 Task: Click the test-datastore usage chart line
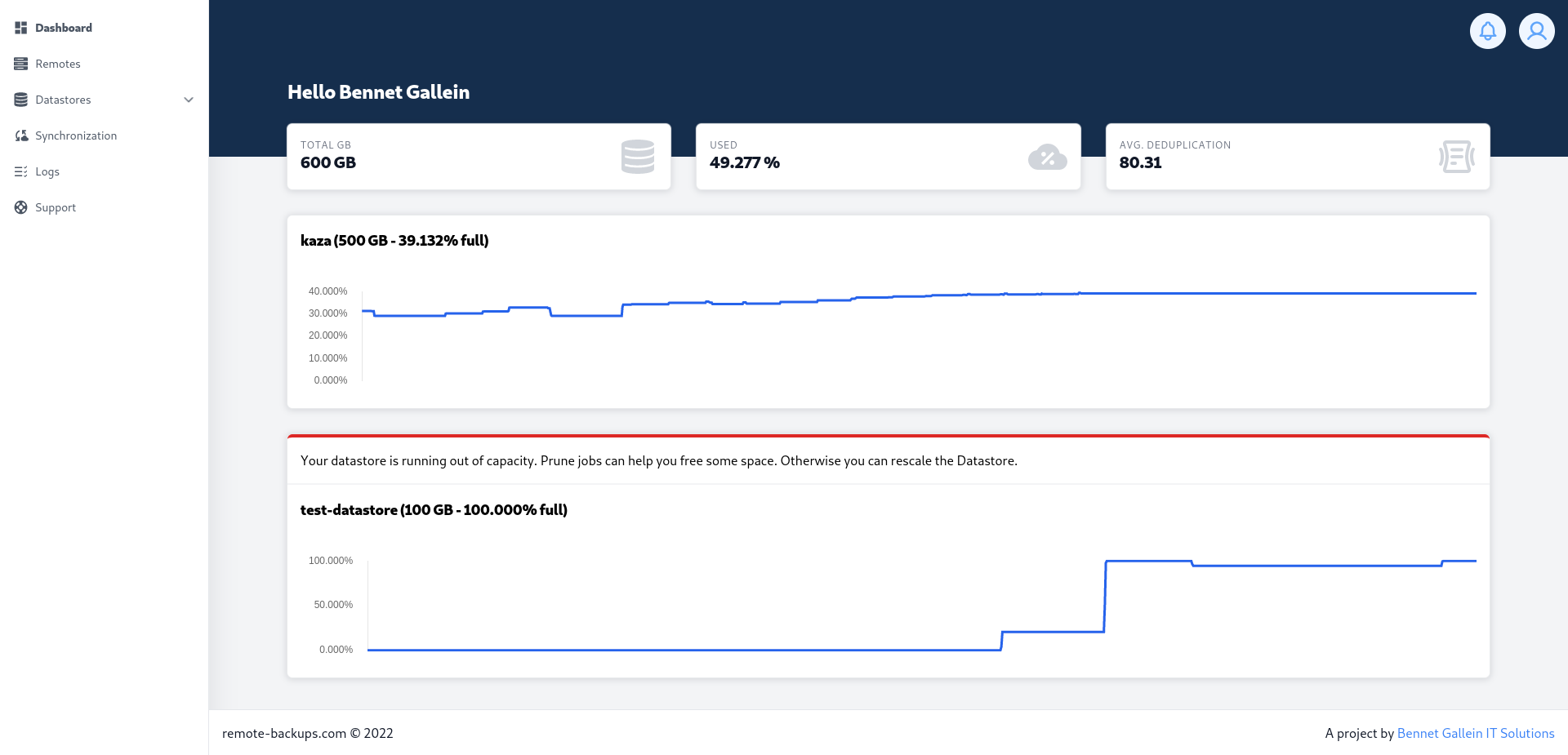point(1307,565)
